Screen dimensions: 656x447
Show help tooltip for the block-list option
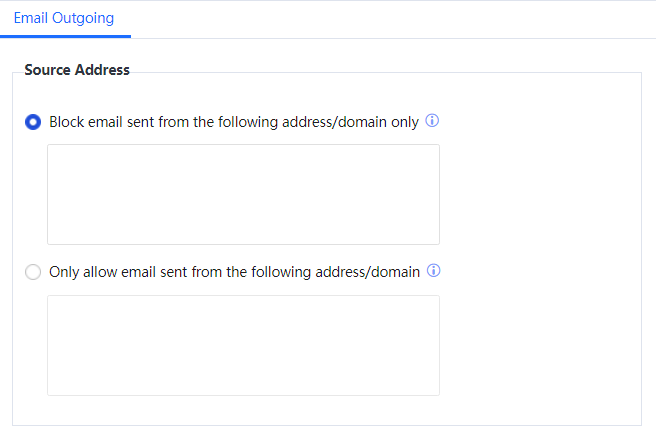click(x=433, y=121)
